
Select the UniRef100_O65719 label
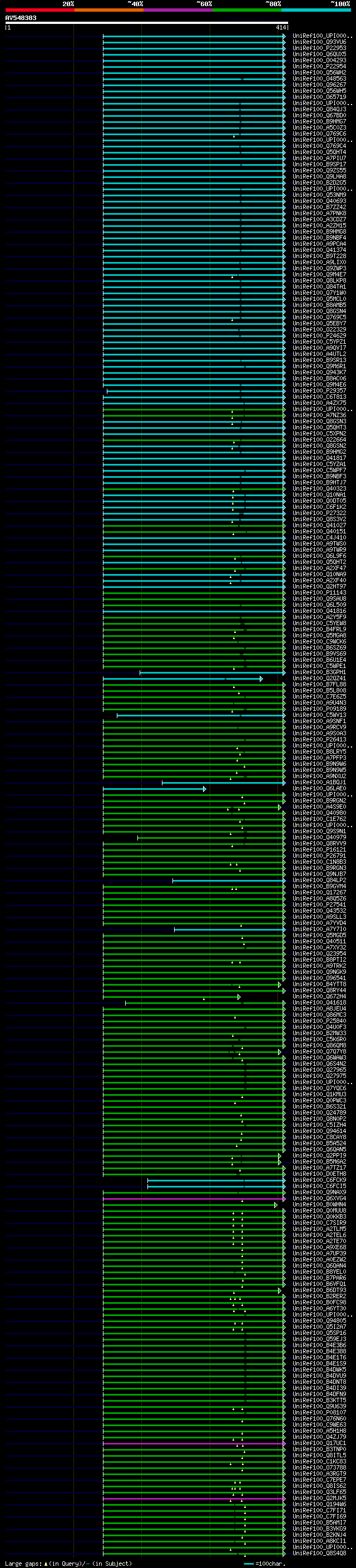(319, 97)
